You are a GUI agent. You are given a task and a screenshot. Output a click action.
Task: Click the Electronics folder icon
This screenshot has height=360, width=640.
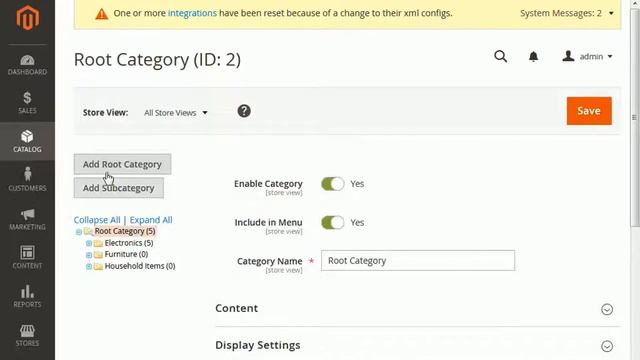pyautogui.click(x=98, y=243)
